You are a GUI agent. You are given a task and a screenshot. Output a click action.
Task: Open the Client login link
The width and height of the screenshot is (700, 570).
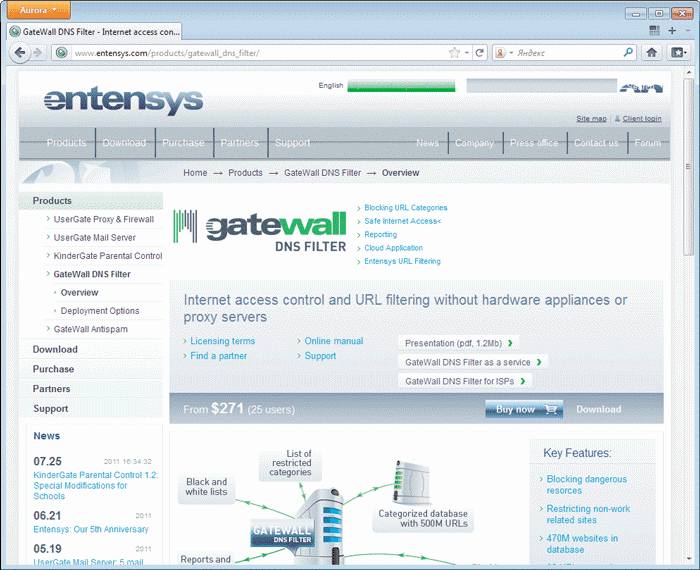point(642,118)
